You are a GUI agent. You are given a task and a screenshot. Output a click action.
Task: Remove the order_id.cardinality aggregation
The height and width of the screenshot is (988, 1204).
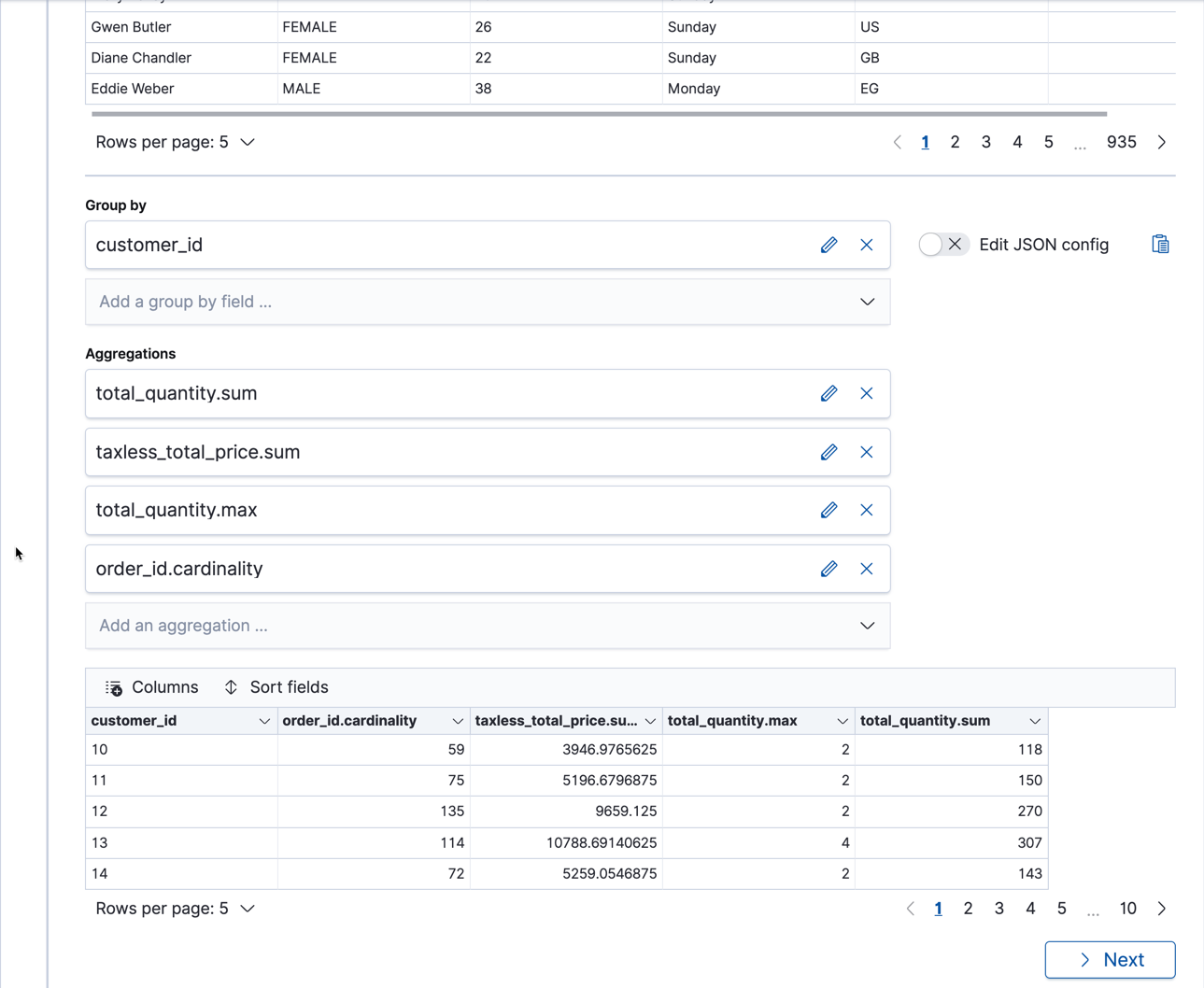(x=866, y=569)
